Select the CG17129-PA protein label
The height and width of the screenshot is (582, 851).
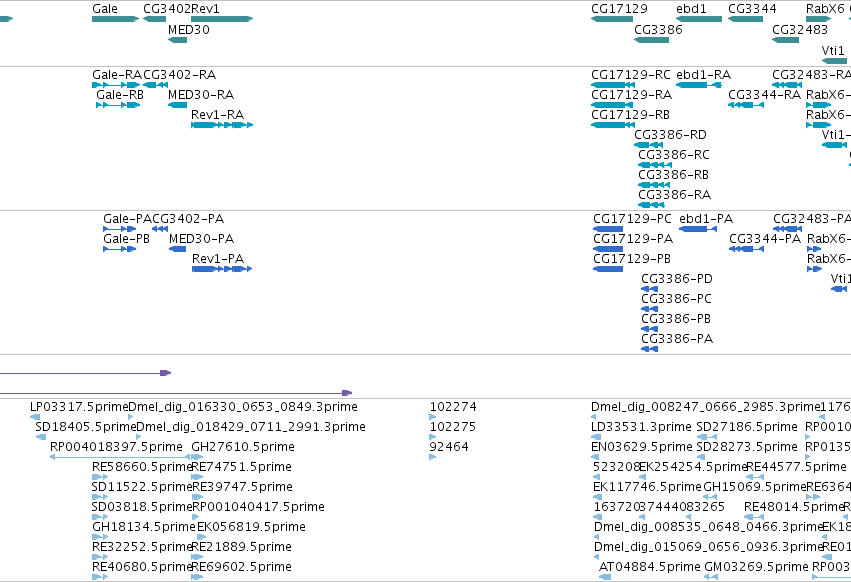633,239
